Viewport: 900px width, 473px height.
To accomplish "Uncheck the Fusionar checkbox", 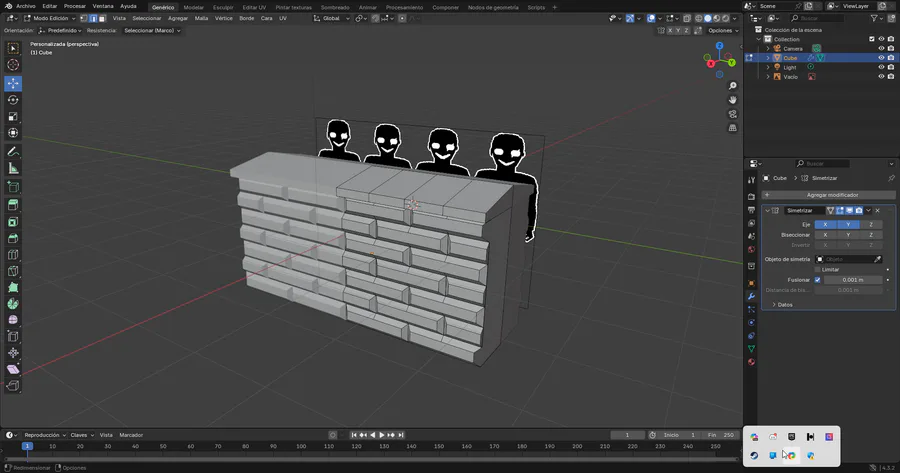I will [817, 280].
